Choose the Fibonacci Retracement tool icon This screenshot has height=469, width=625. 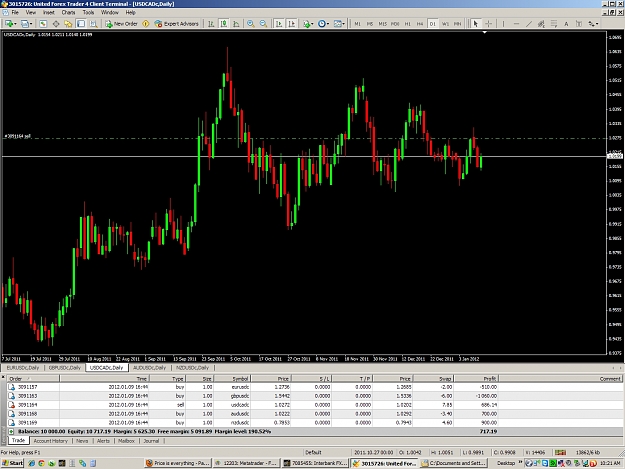pos(554,24)
